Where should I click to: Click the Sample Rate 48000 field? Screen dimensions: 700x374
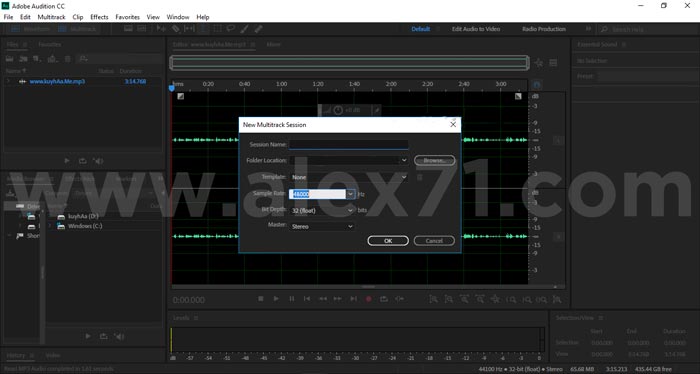coord(317,194)
